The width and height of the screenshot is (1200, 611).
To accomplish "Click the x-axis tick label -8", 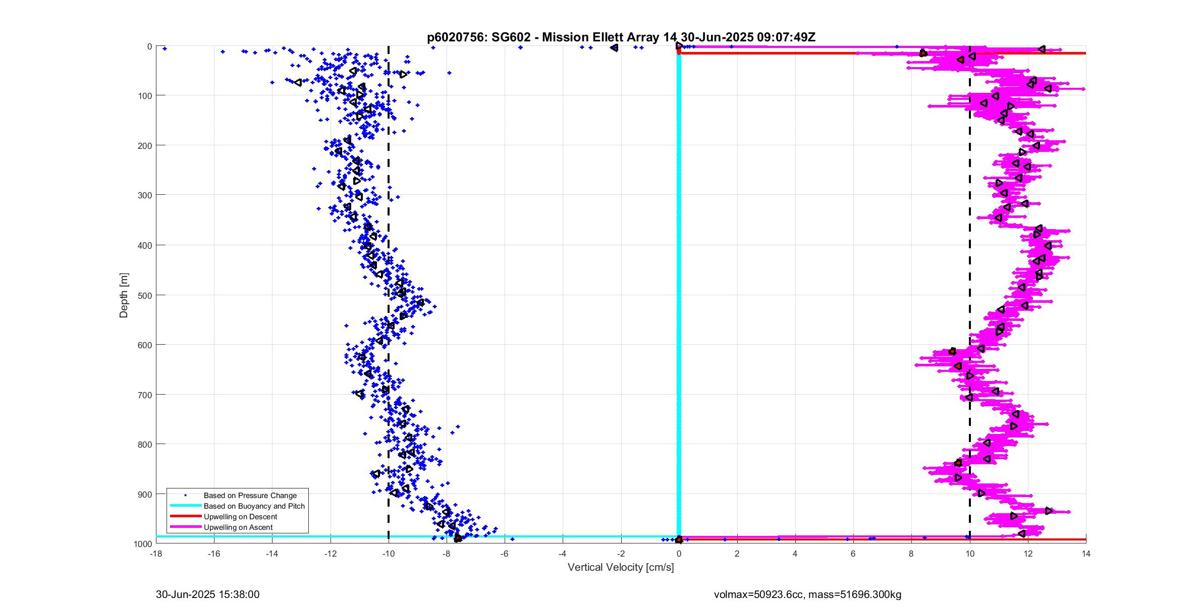I will pyautogui.click(x=446, y=553).
